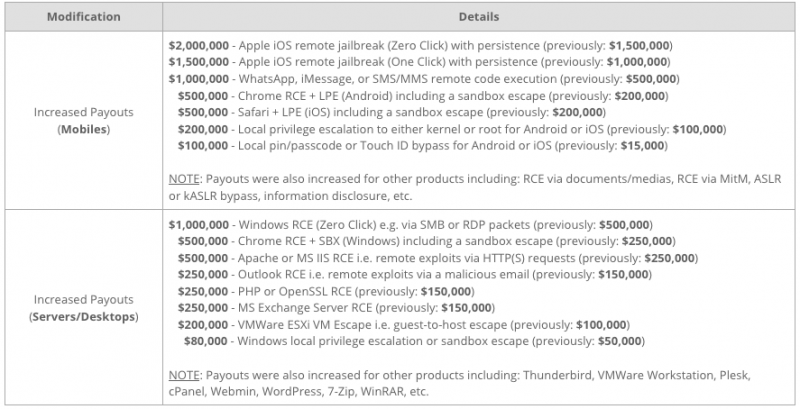The image size is (800, 409).
Task: Click the Modification column header
Action: (83, 17)
